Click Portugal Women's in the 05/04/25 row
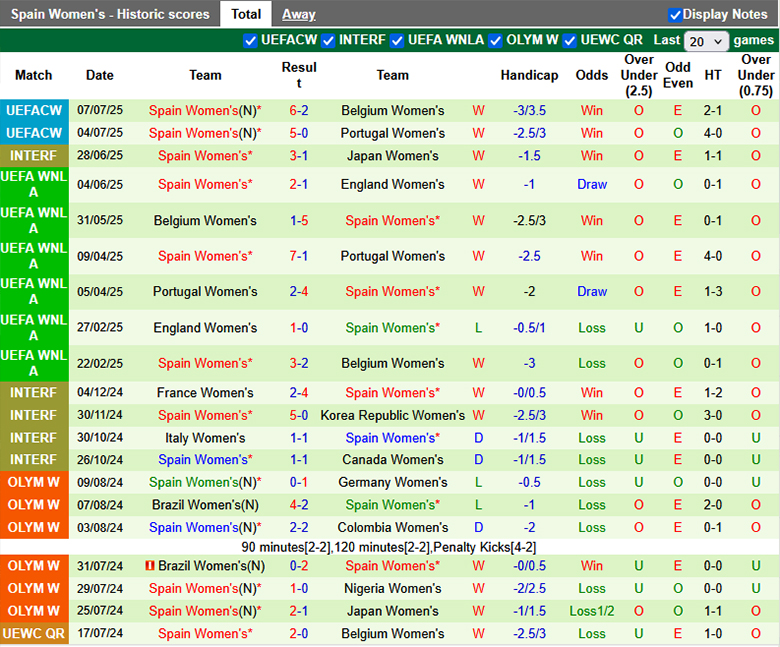Viewport: 780px width, 647px height. tap(205, 291)
